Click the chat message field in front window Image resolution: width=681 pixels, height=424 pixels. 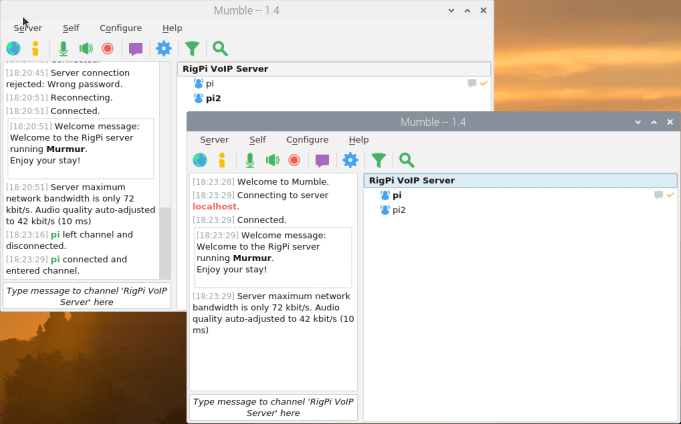pos(273,407)
